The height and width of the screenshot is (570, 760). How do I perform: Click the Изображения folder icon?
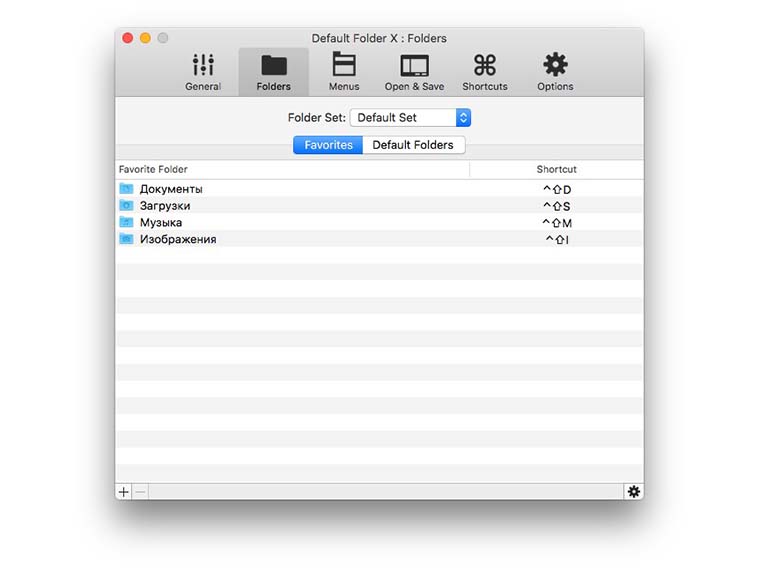(x=126, y=238)
